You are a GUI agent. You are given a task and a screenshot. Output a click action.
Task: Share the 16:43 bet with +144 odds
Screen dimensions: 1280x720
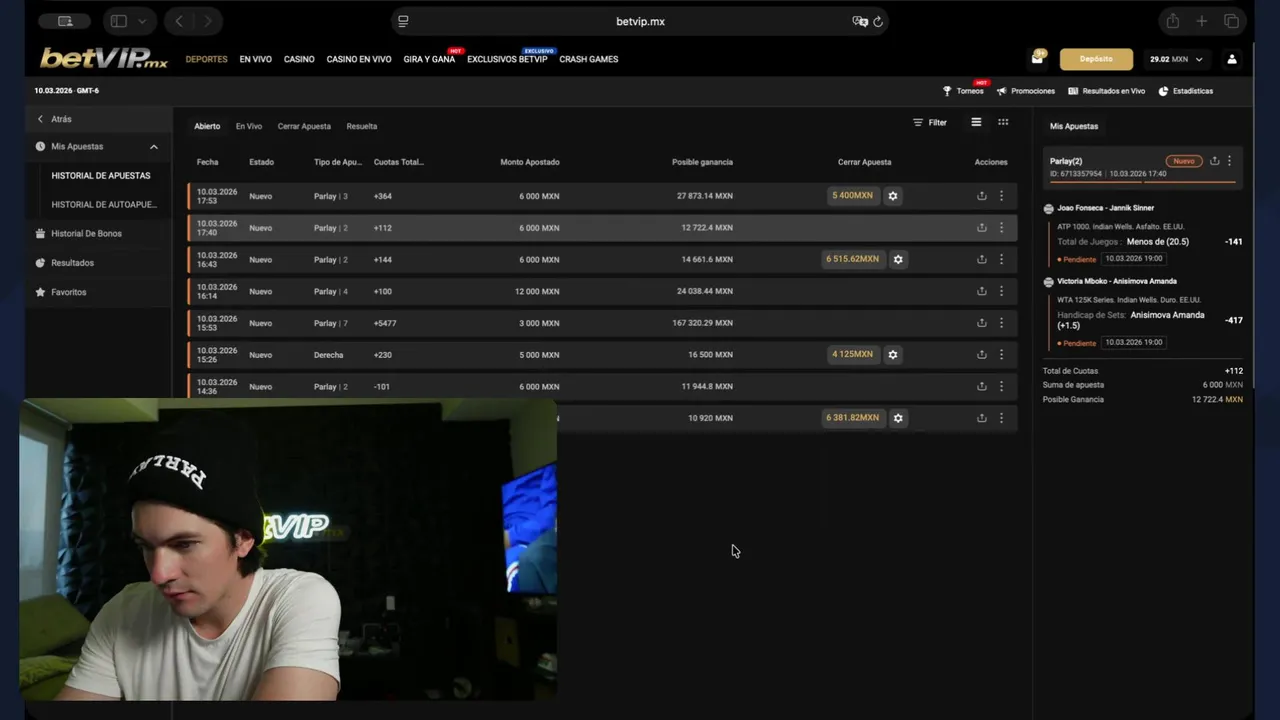pyautogui.click(x=982, y=259)
